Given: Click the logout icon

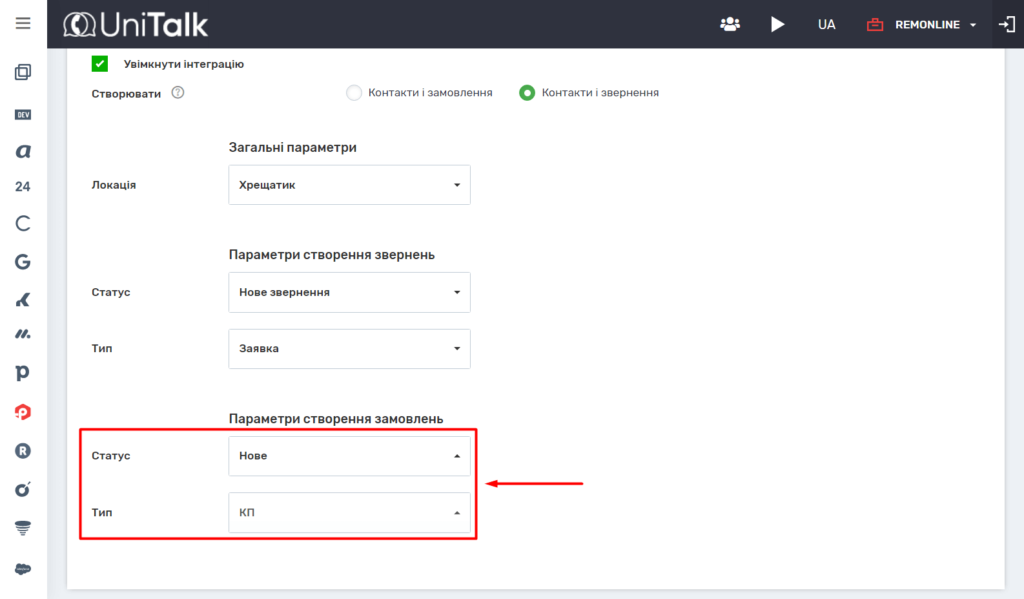Looking at the screenshot, I should pyautogui.click(x=1006, y=24).
